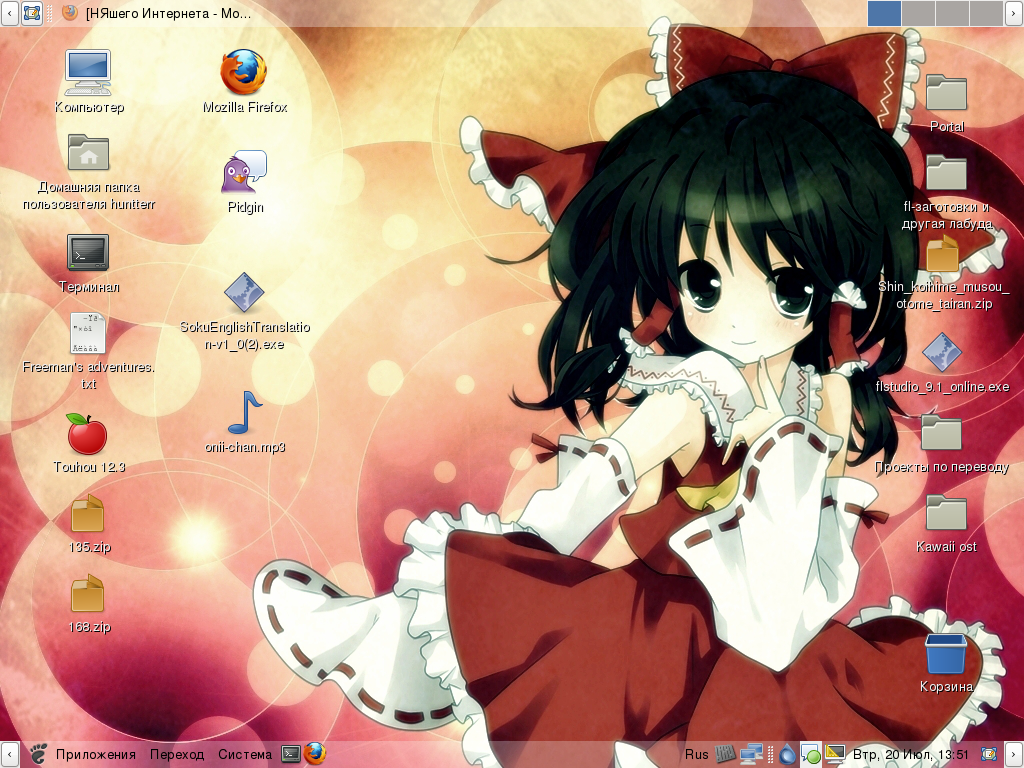Collapse bottom panel using its left arrow
The image size is (1024, 768).
[9, 755]
